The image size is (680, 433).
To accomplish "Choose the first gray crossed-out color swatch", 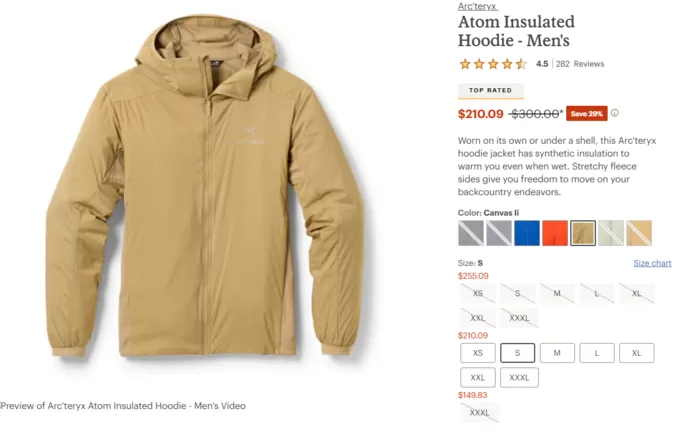I will (x=471, y=233).
